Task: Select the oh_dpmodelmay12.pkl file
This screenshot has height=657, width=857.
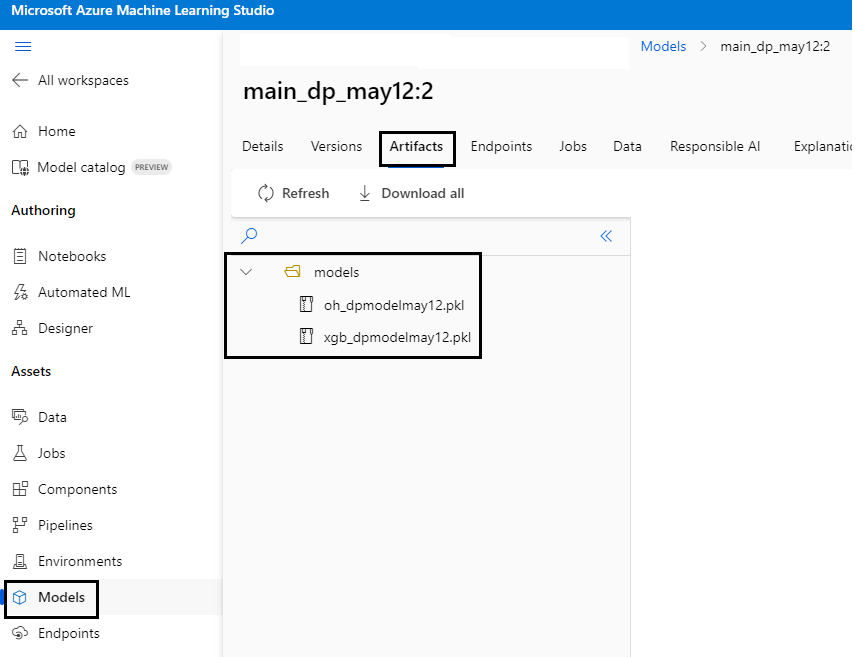Action: tap(394, 305)
